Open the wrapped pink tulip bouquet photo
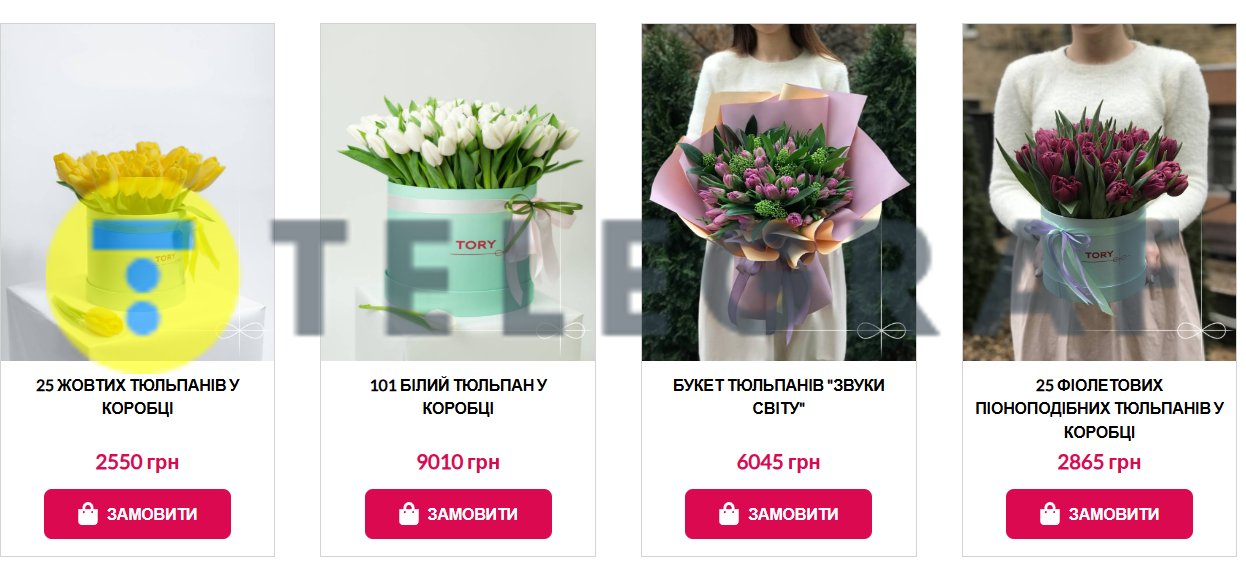 tap(779, 192)
